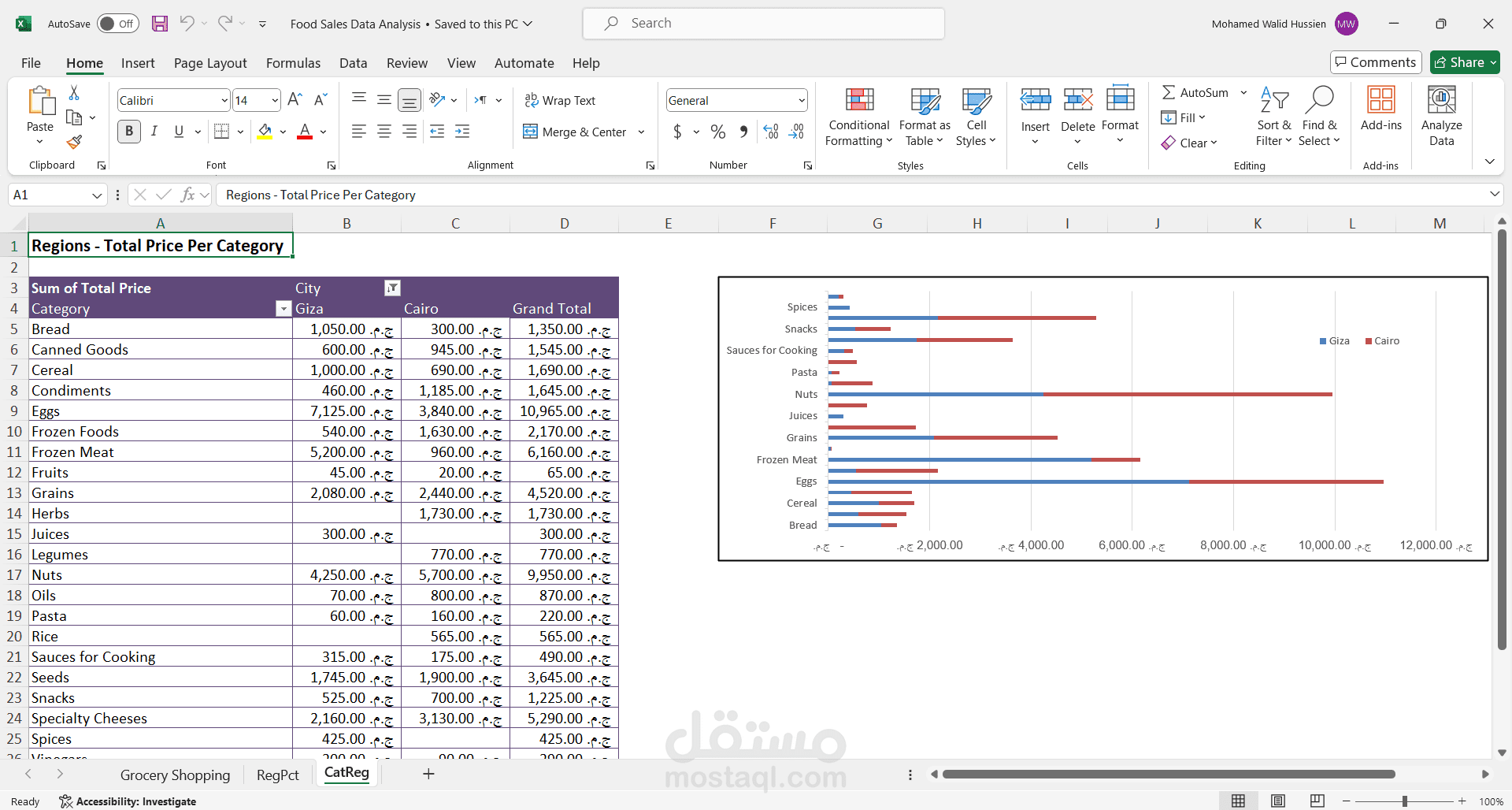
Task: Toggle Italic formatting
Action: click(x=154, y=132)
